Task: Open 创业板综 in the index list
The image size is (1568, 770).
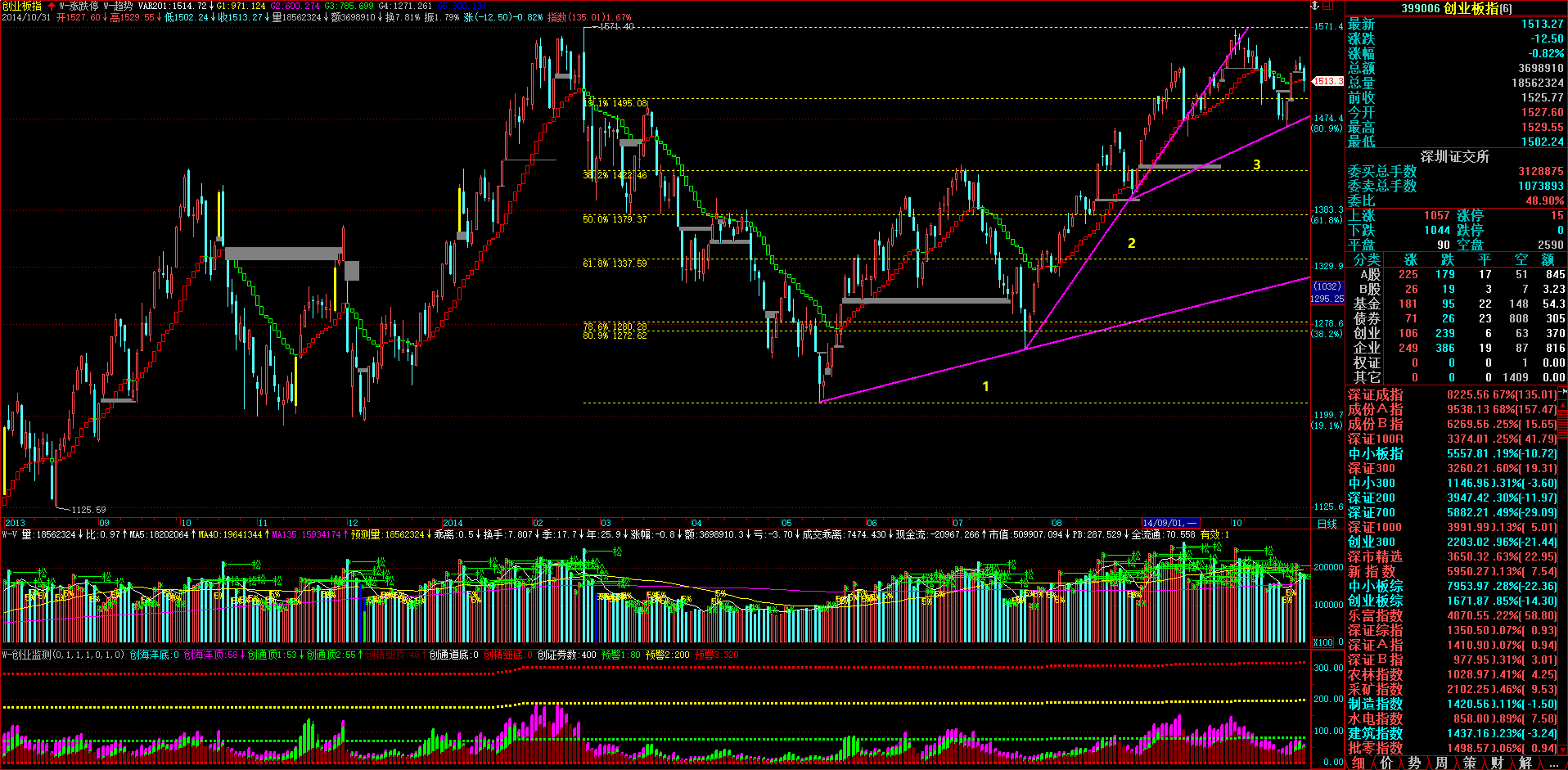Action: [1375, 601]
